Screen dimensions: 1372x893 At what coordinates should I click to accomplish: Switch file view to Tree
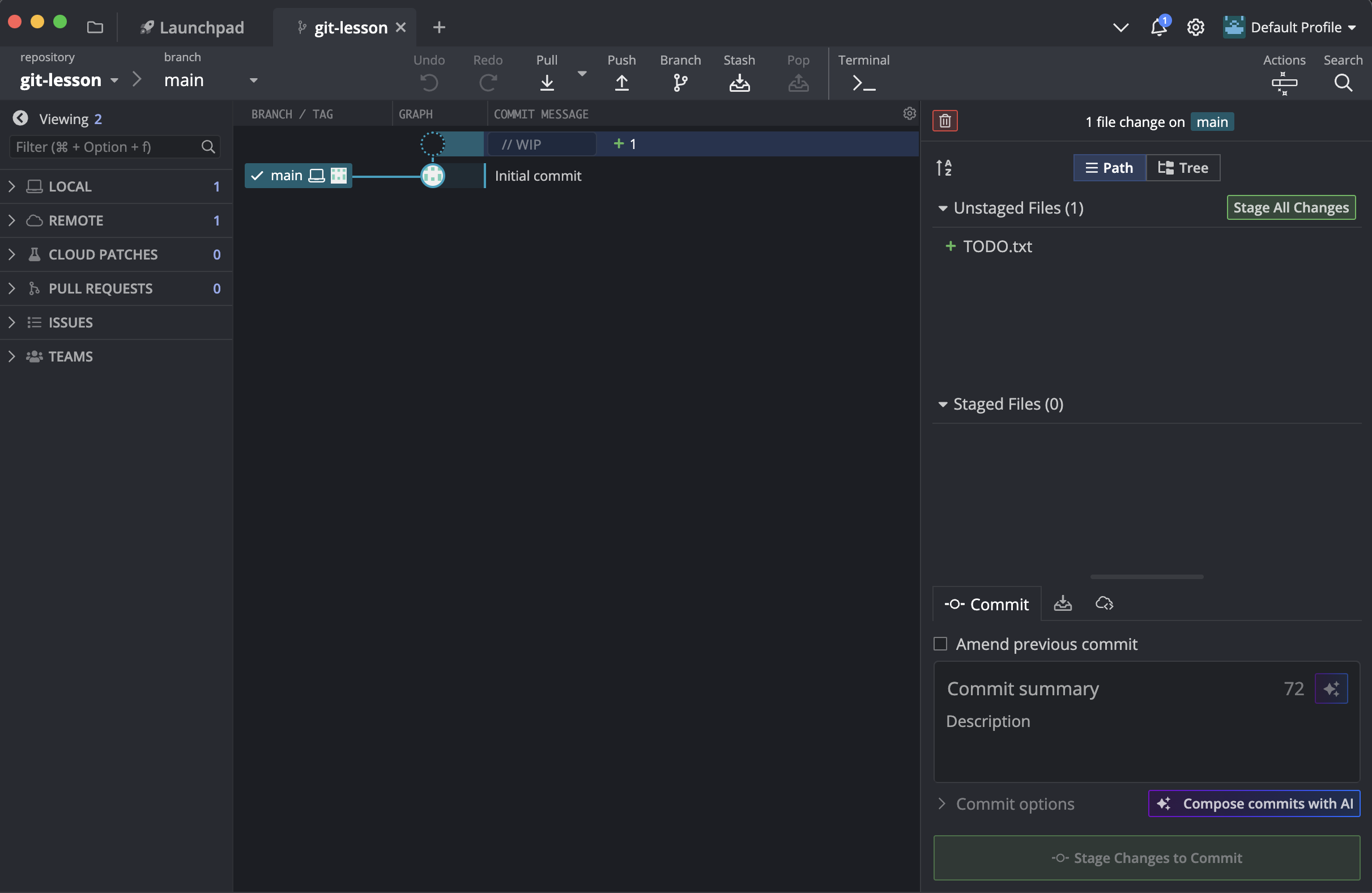click(x=1183, y=168)
